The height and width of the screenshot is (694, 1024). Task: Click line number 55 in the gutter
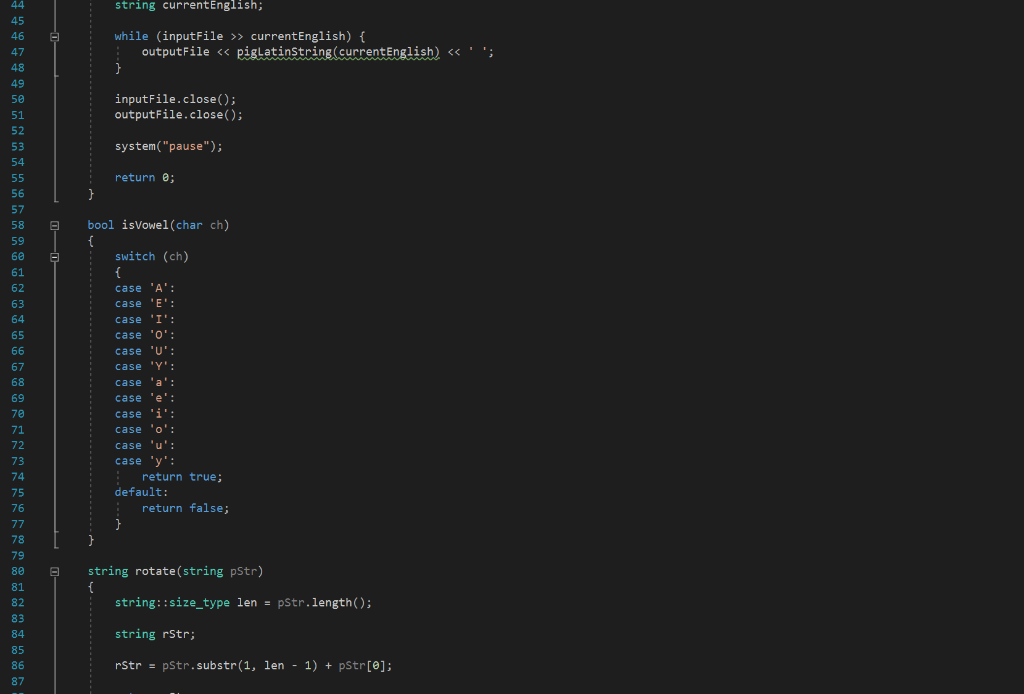pos(18,178)
